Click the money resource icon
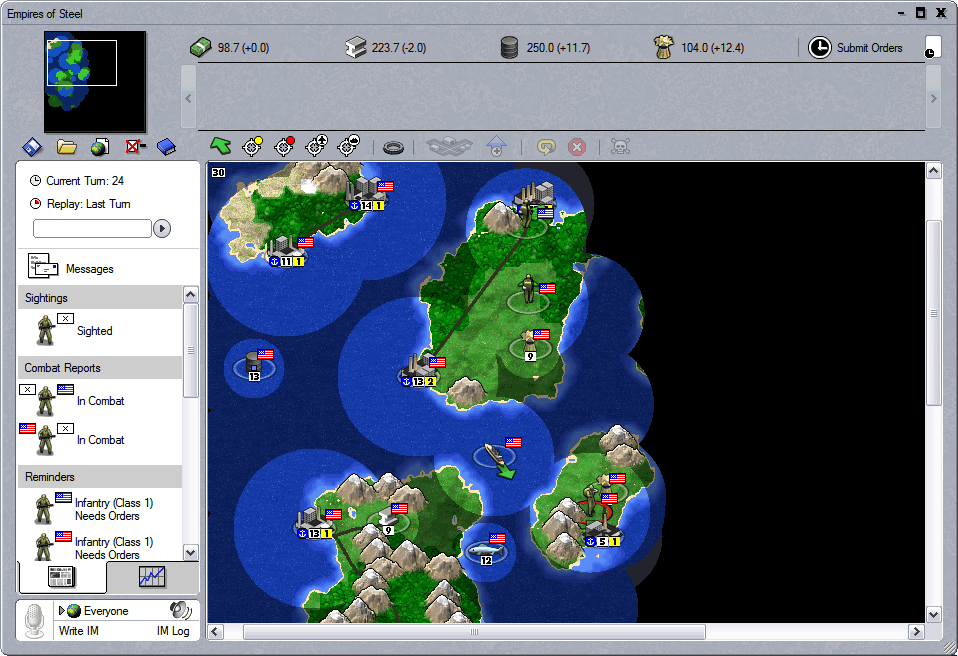This screenshot has width=958, height=656. point(201,48)
